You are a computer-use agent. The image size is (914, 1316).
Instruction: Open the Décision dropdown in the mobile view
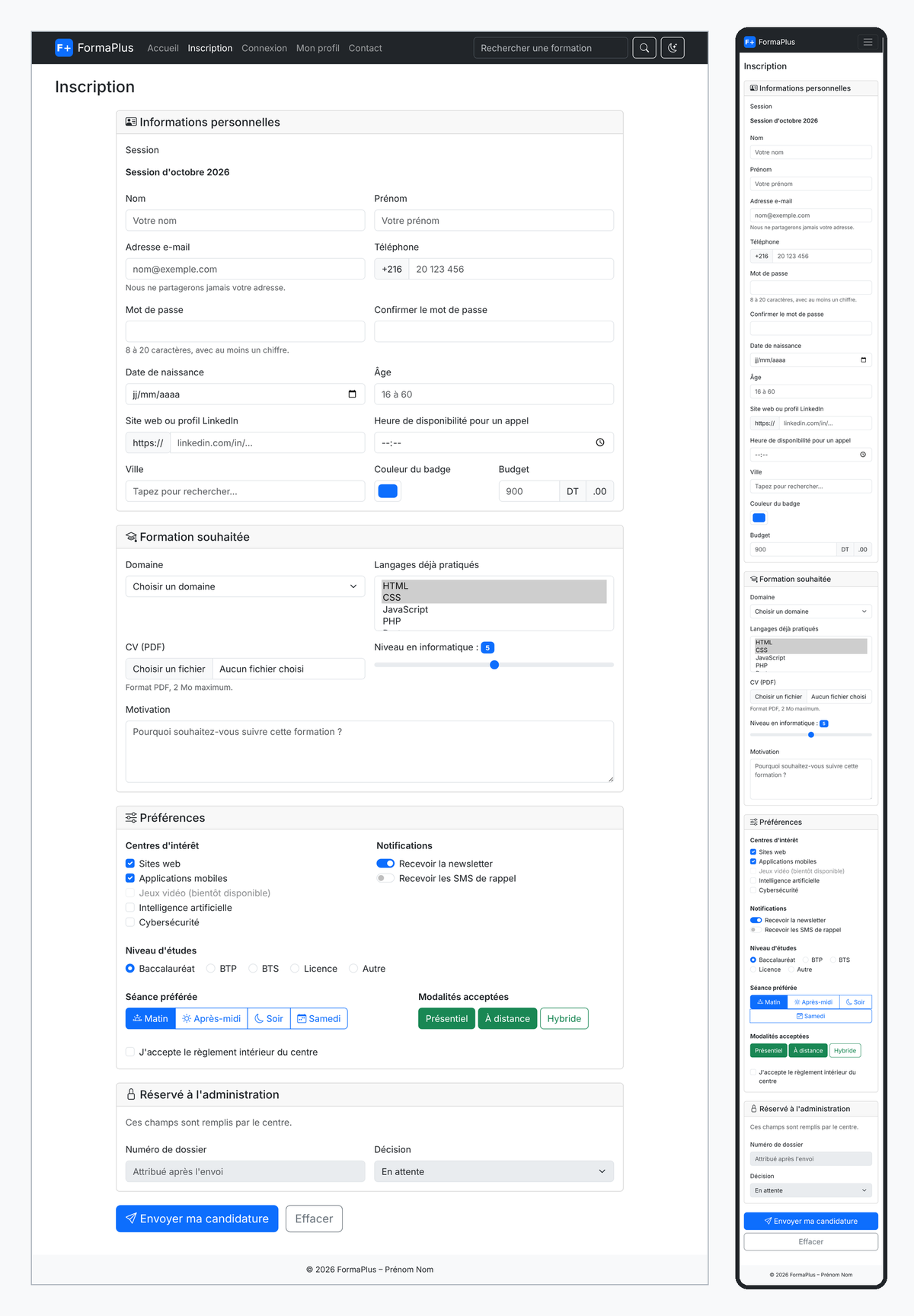coord(811,1190)
